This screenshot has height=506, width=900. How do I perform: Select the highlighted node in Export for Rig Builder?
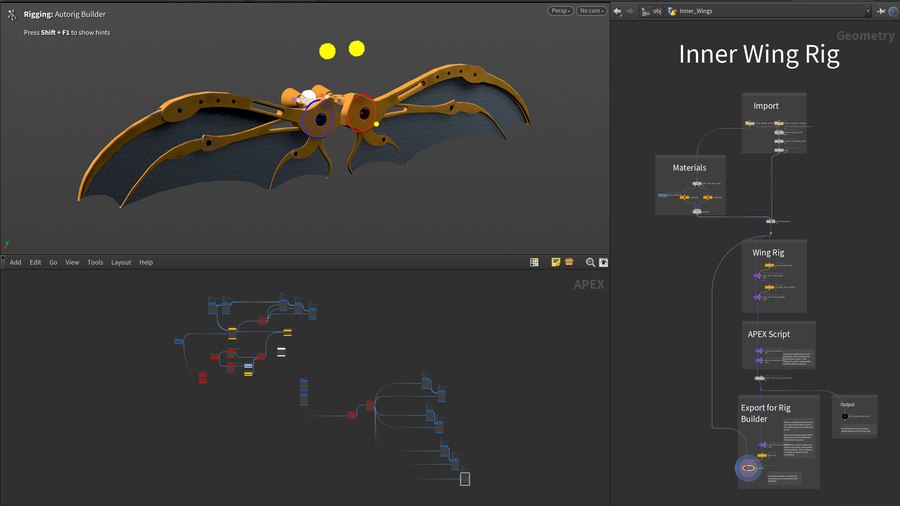pos(749,467)
